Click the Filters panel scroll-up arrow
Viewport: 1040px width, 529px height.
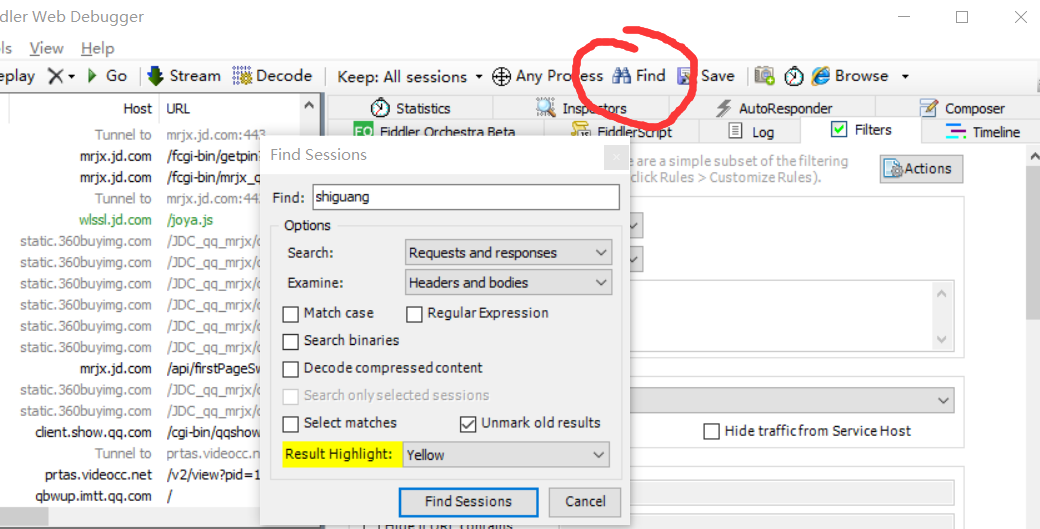pyautogui.click(x=1033, y=156)
